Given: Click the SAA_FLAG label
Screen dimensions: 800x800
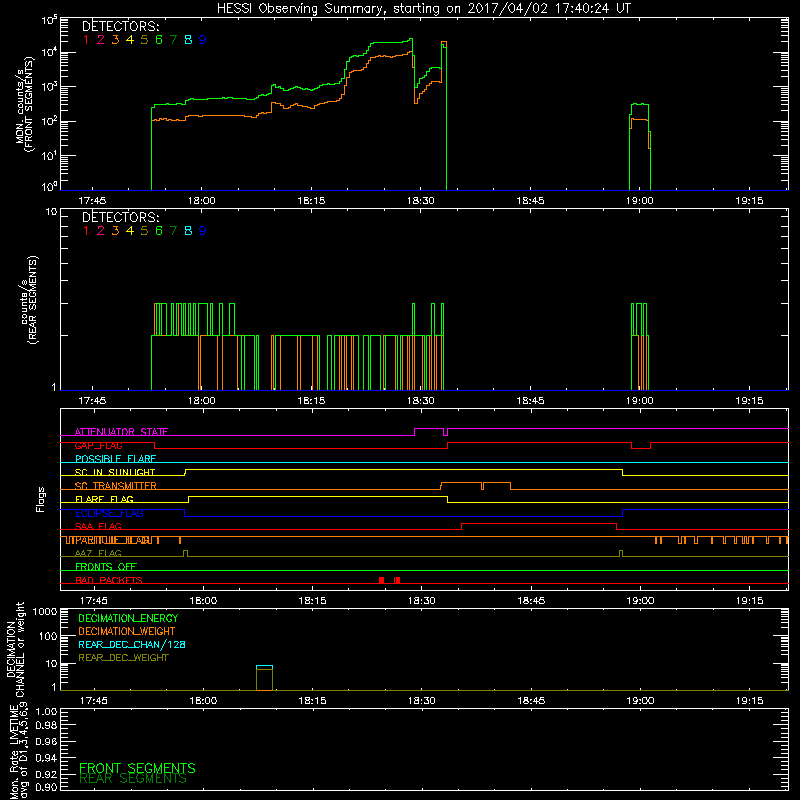Looking at the screenshot, I should tap(98, 526).
